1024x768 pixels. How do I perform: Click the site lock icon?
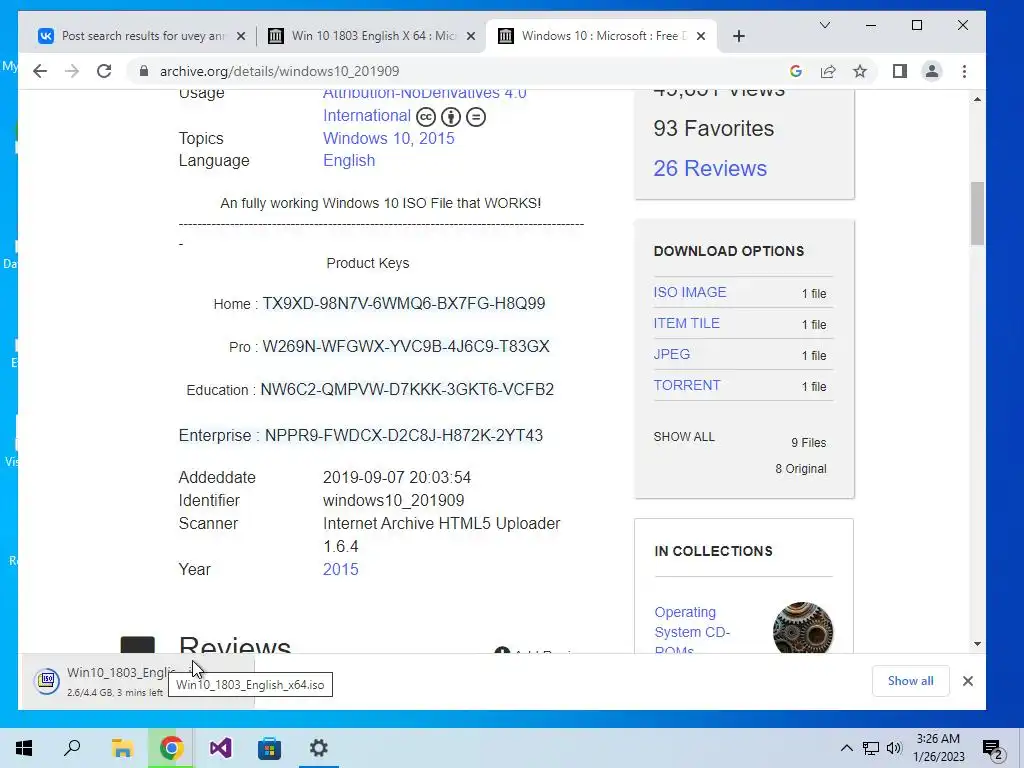click(144, 71)
